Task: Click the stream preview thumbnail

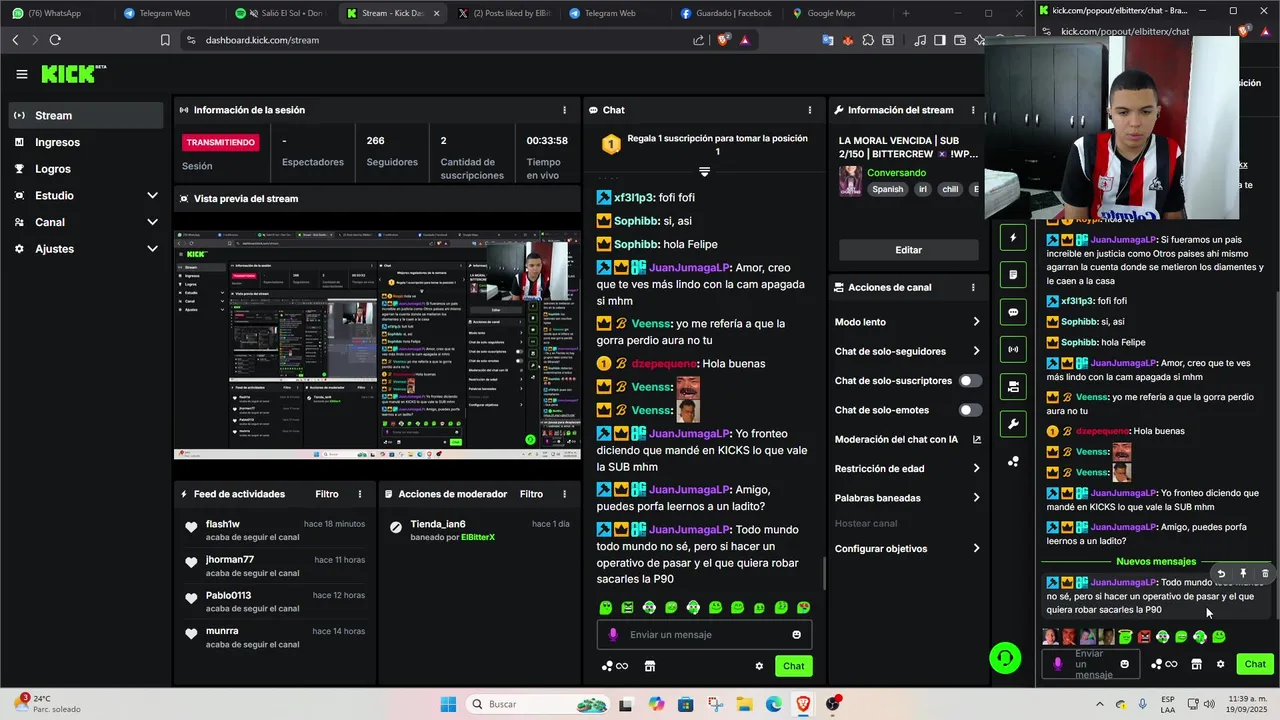Action: [377, 345]
